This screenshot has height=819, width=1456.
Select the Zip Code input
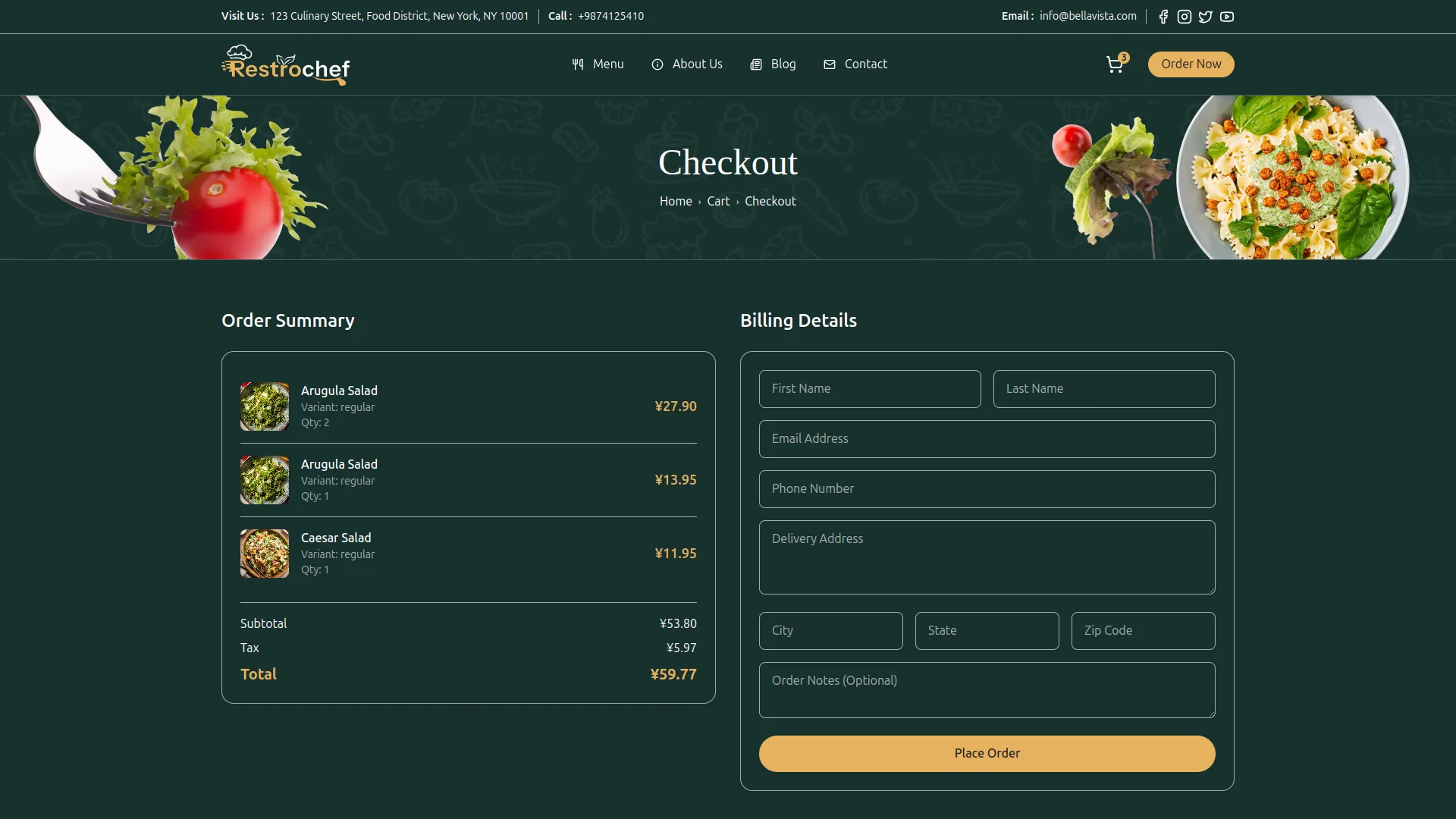(x=1143, y=631)
